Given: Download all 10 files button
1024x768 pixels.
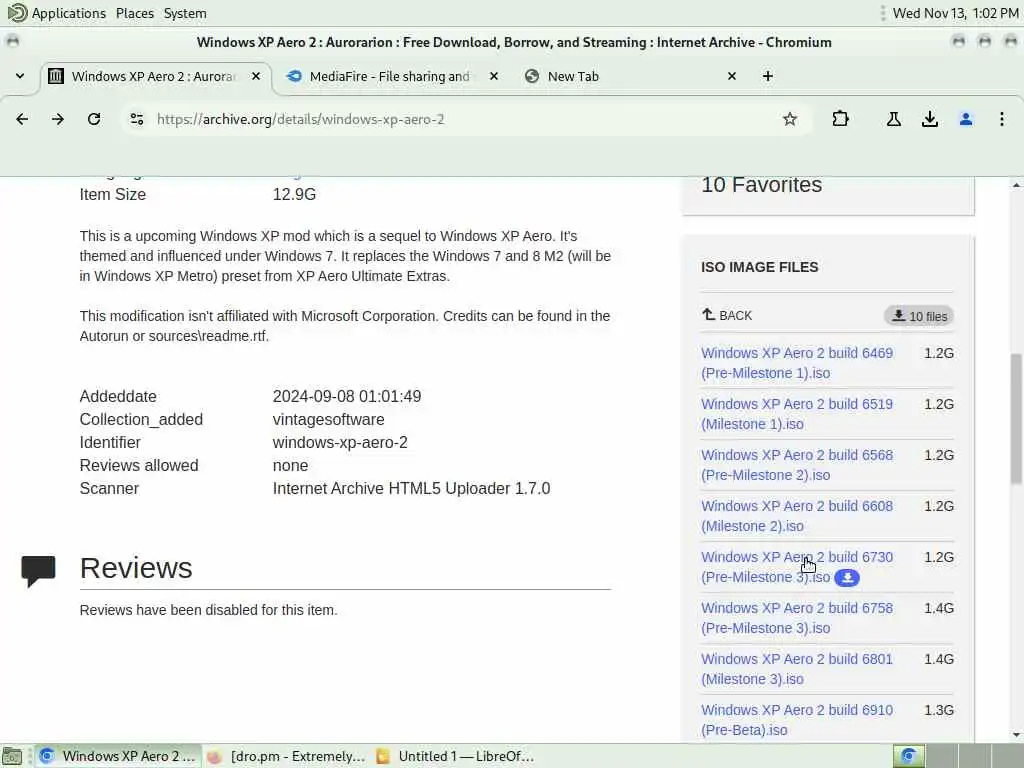Looking at the screenshot, I should point(919,316).
